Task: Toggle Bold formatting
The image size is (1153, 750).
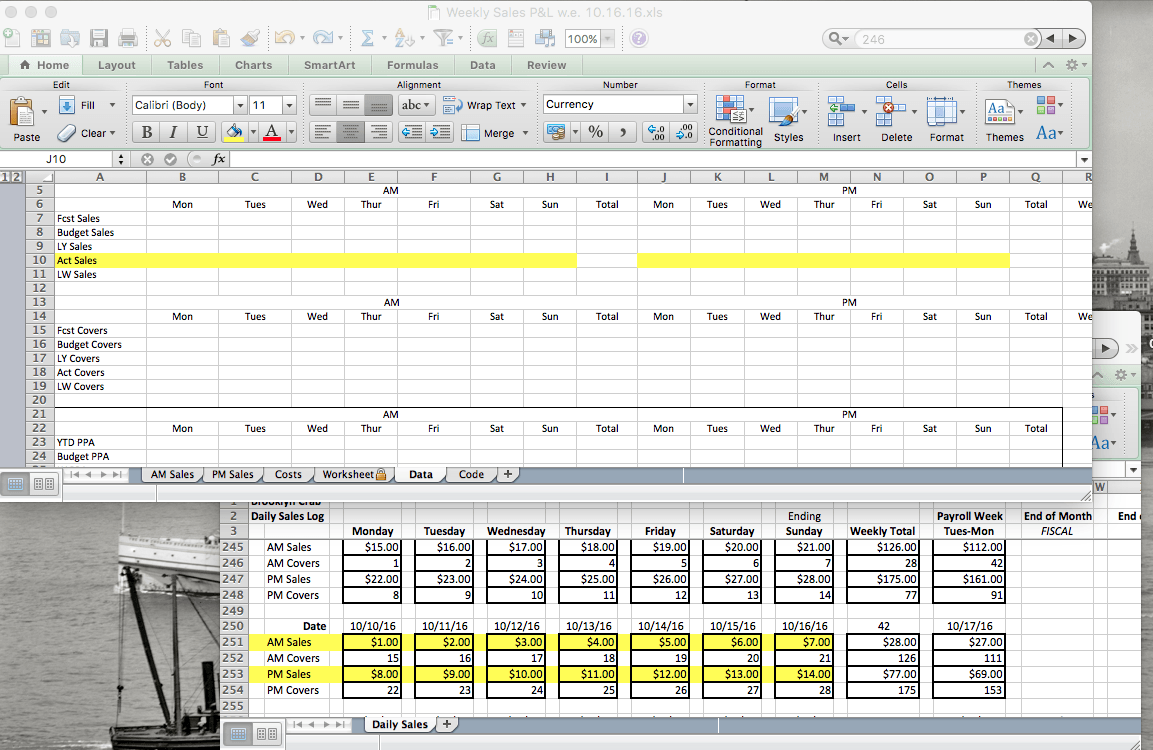Action: point(147,132)
